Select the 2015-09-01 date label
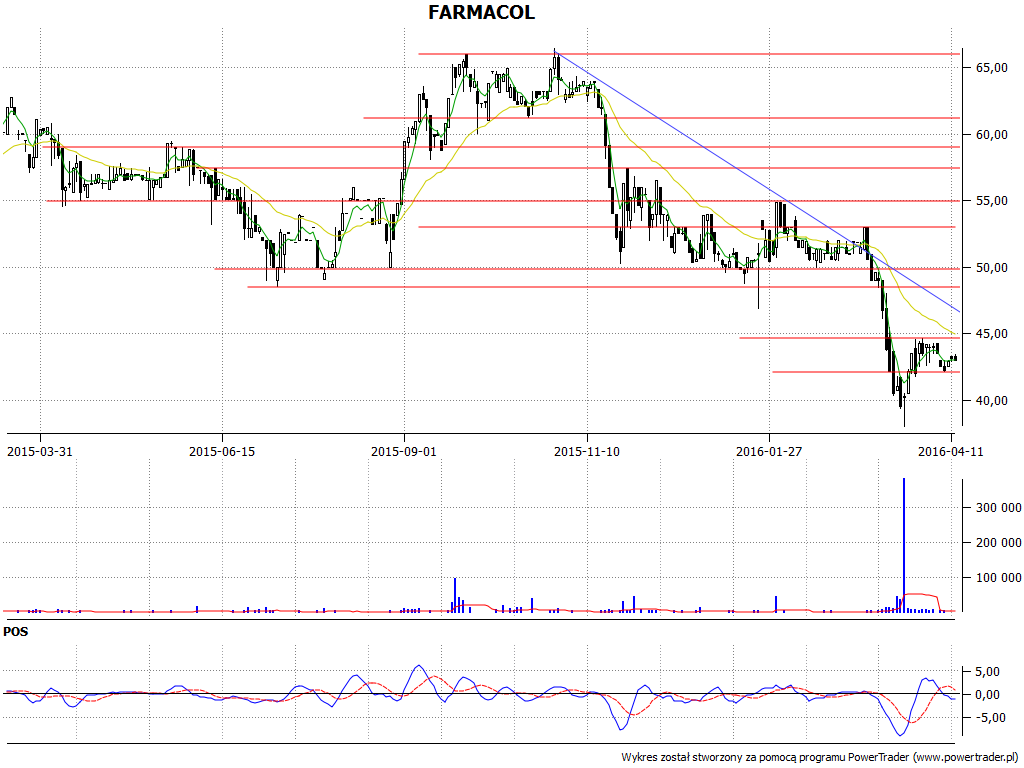 coord(404,452)
